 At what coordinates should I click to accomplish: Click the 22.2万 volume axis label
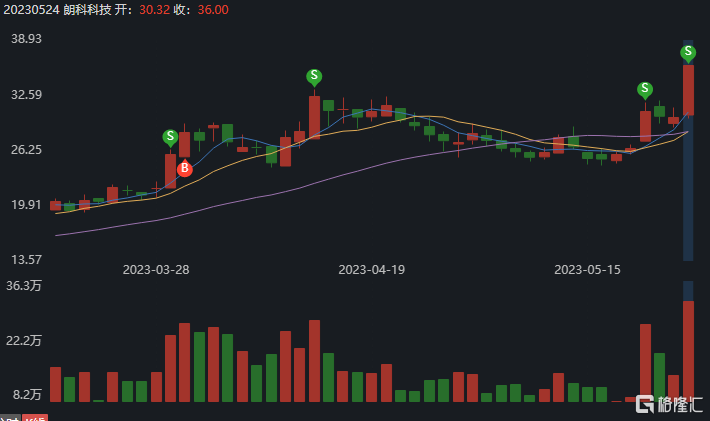tap(24, 340)
